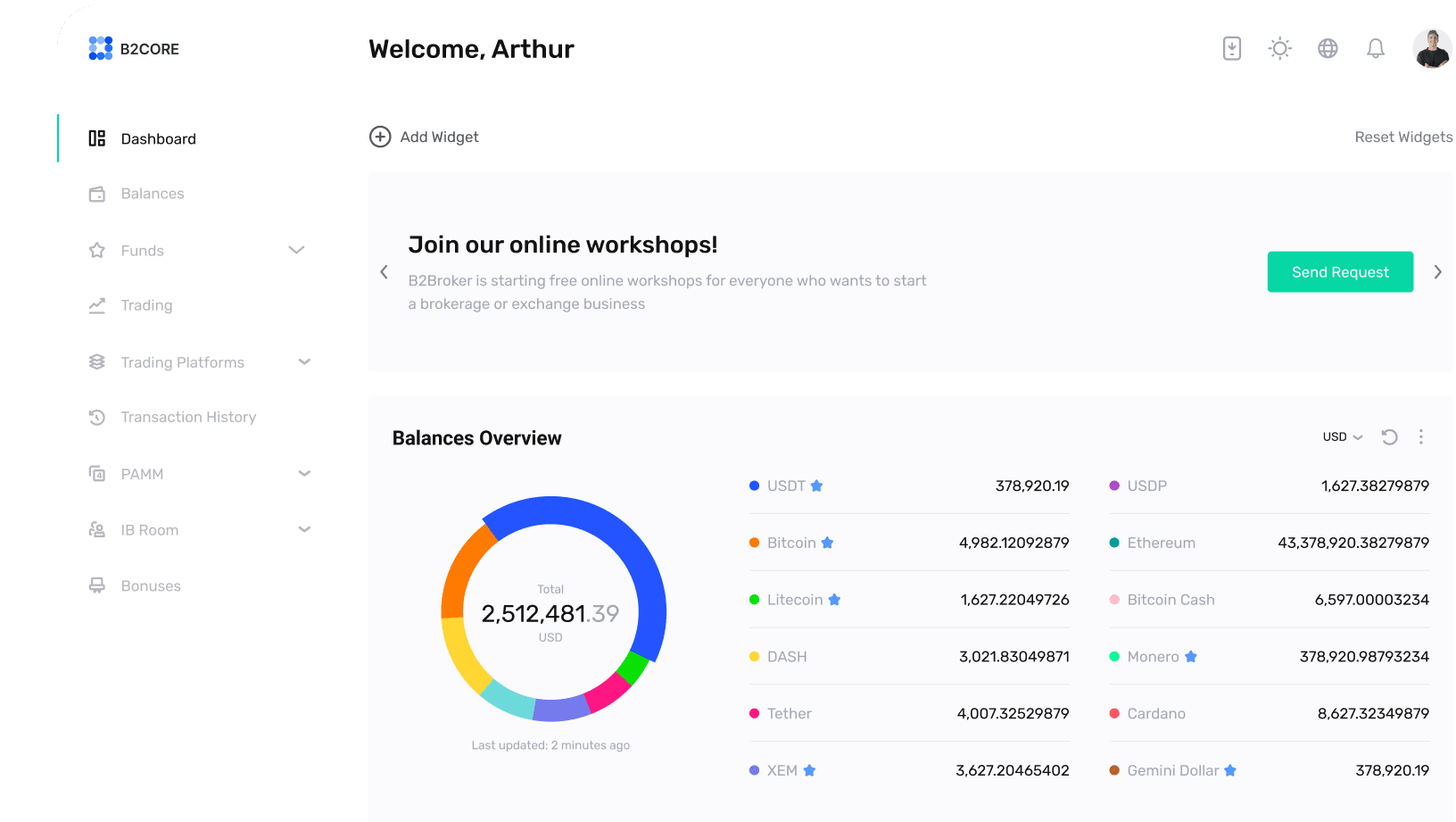Switch to the Balances section

pos(153,194)
